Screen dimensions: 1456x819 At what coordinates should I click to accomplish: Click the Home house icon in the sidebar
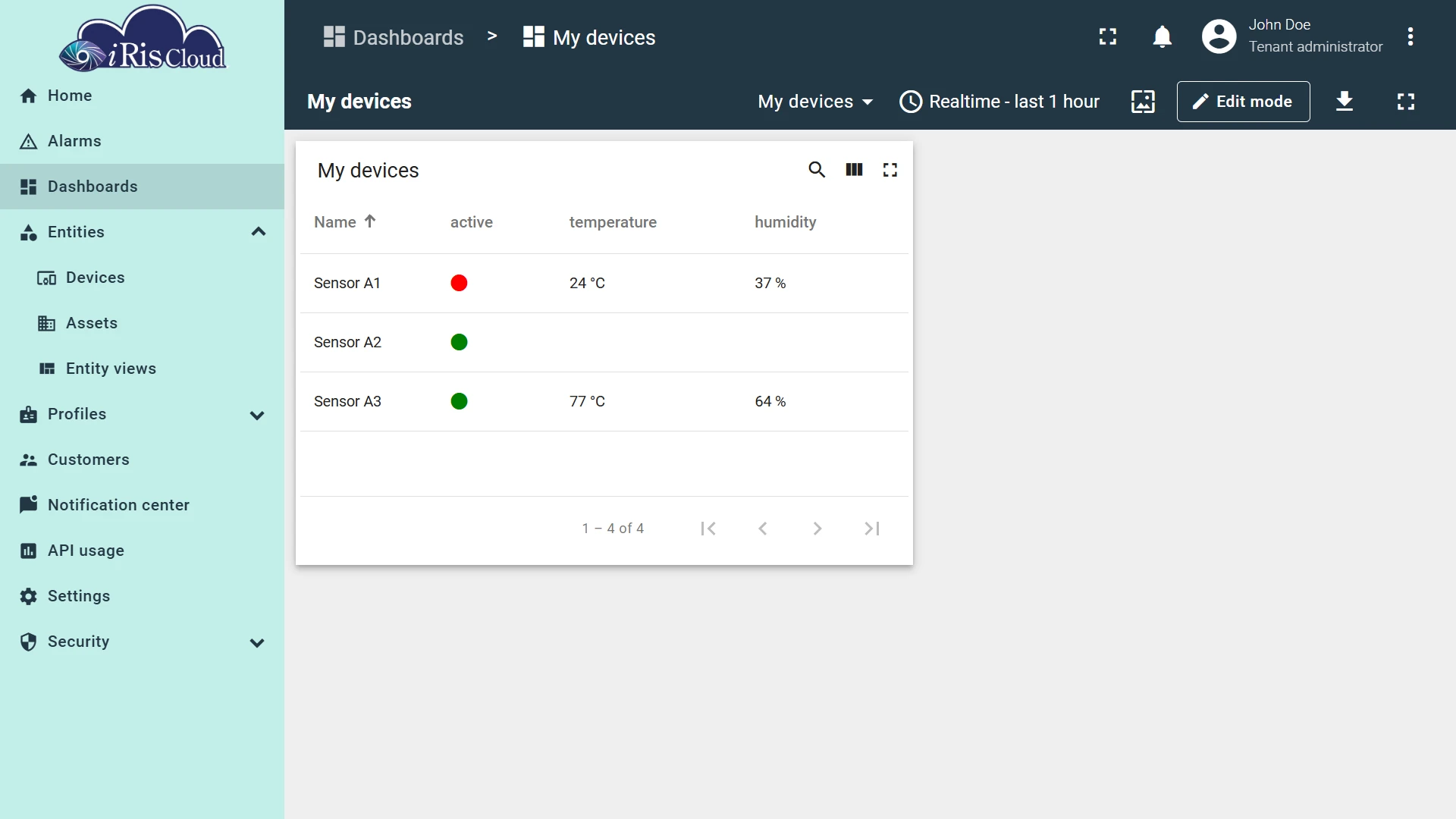tap(28, 96)
